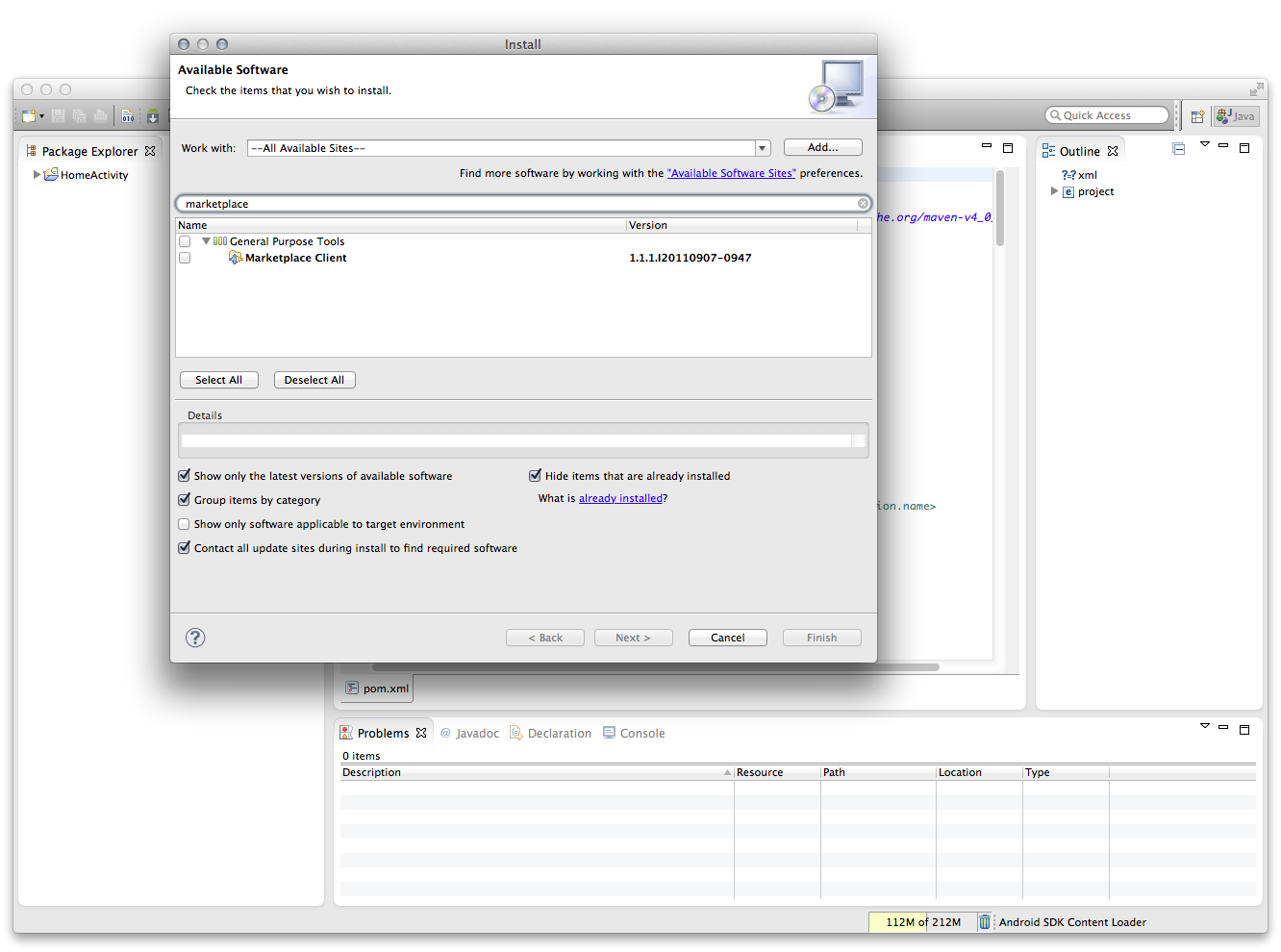1281x952 pixels.
Task: Click version 1.1.1.I20110907-0947 cell
Action: 691,258
